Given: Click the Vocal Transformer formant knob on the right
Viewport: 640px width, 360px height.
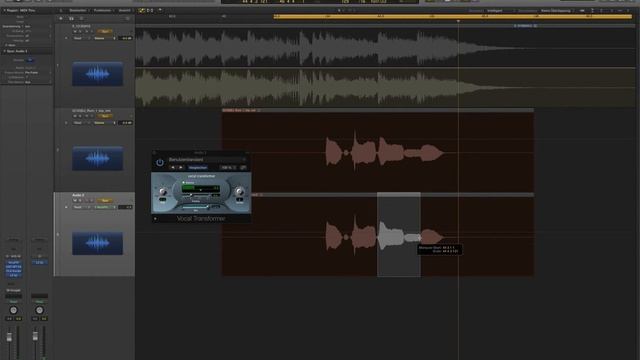Looking at the screenshot, I should [240, 191].
